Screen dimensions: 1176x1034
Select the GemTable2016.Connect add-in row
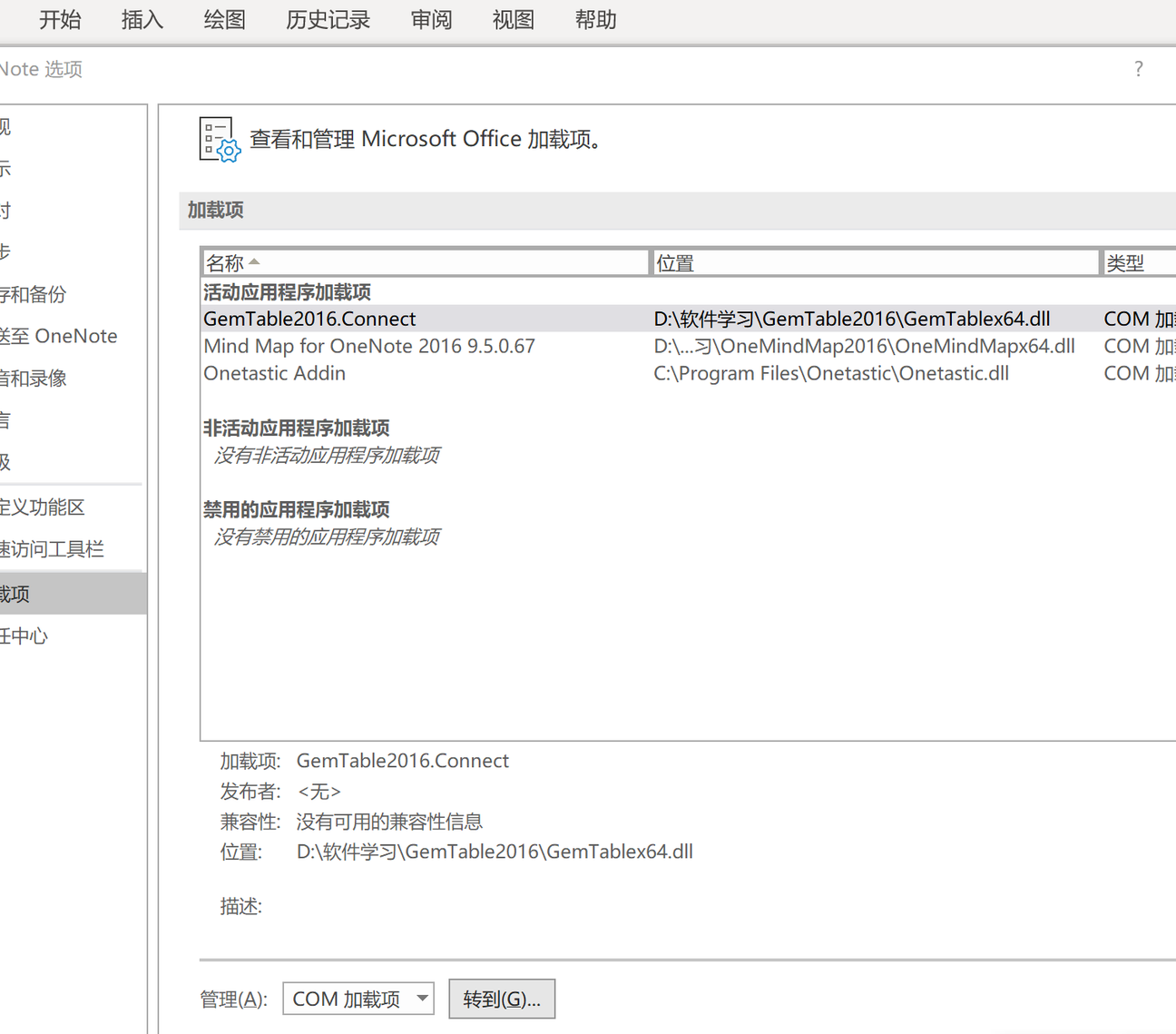689,319
